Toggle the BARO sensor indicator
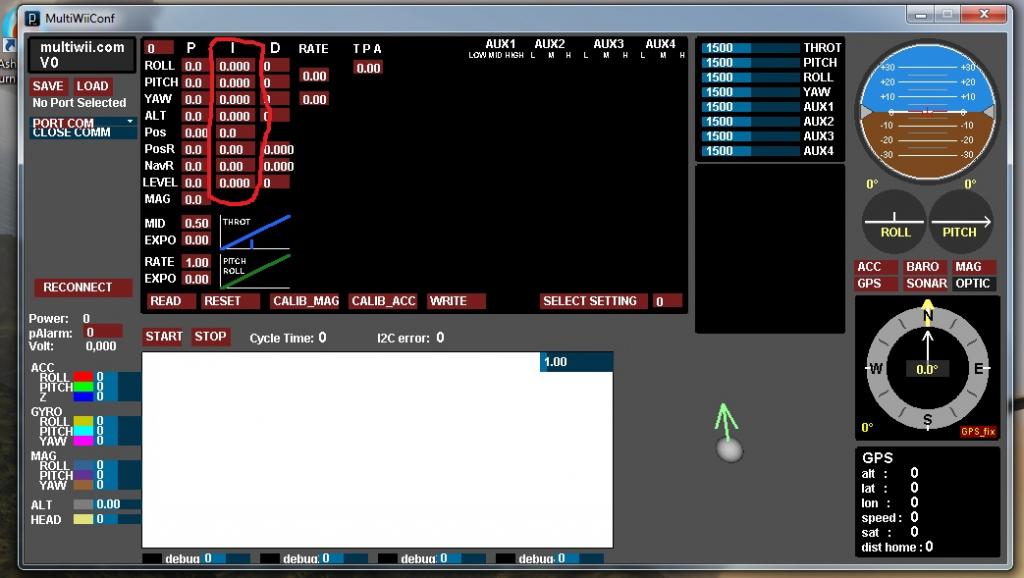Image resolution: width=1024 pixels, height=578 pixels. [x=922, y=267]
